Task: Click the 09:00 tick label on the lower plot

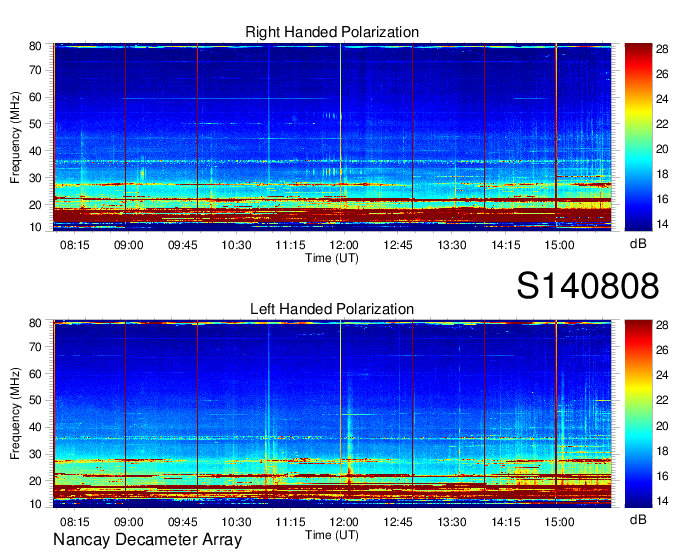Action: 128,522
